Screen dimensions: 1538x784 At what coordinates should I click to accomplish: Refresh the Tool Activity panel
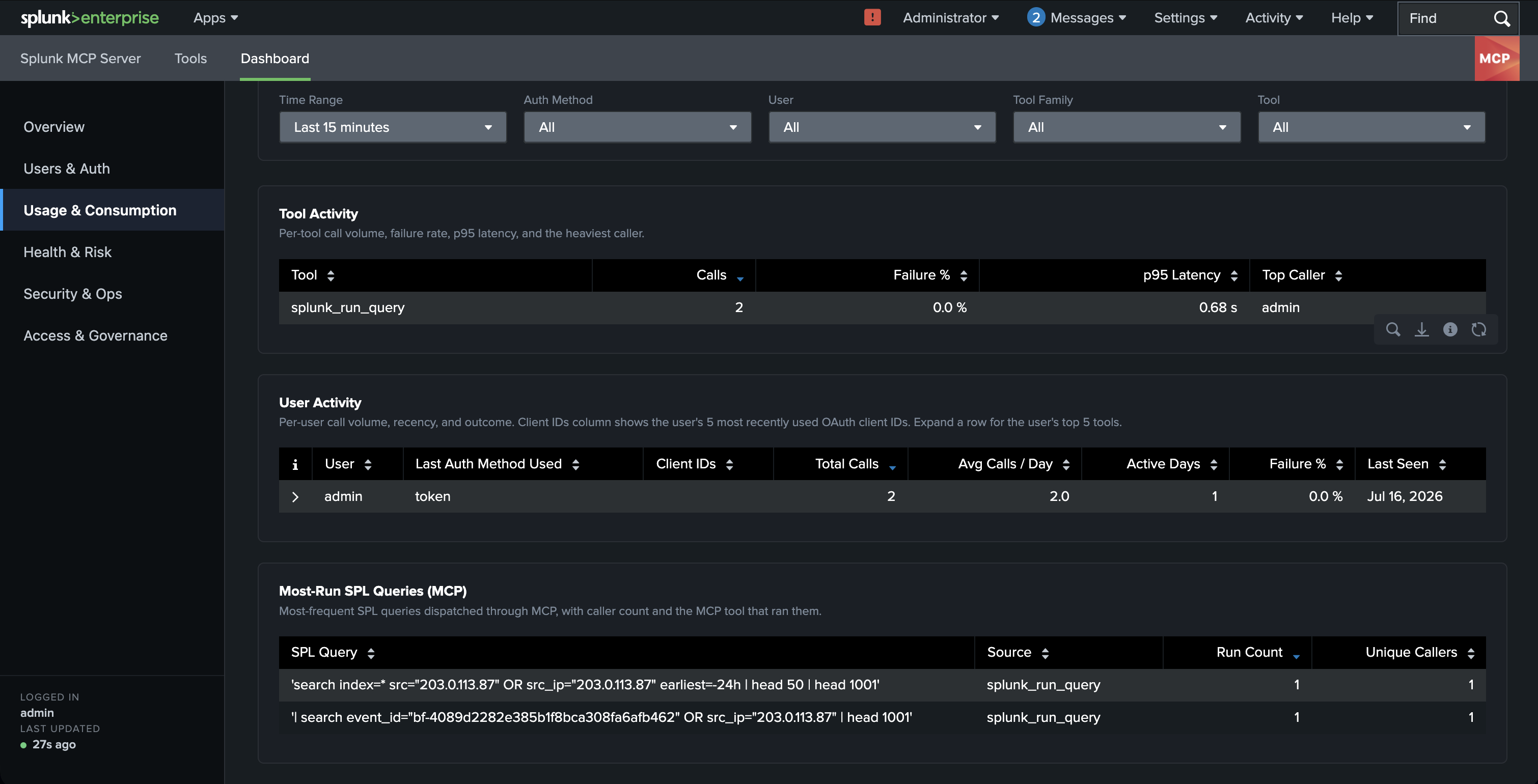1479,329
